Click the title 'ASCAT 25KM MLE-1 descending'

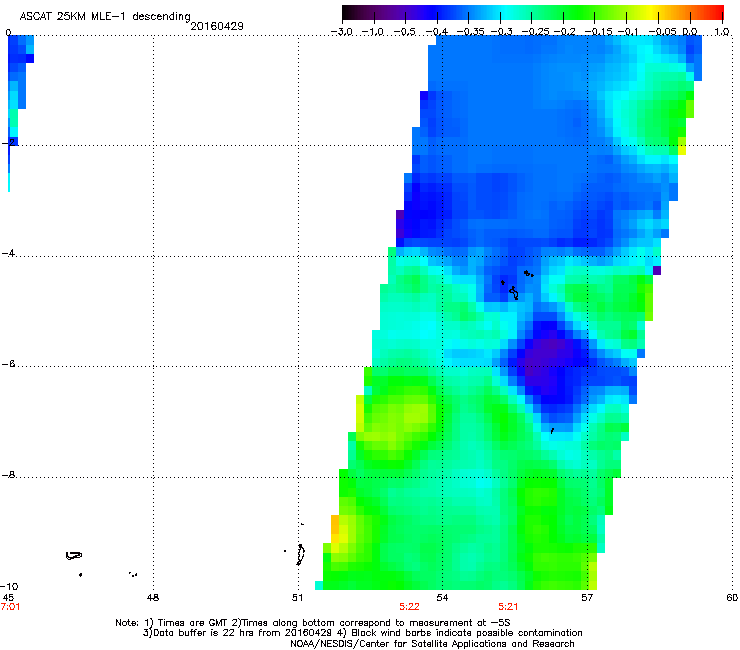(x=105, y=17)
